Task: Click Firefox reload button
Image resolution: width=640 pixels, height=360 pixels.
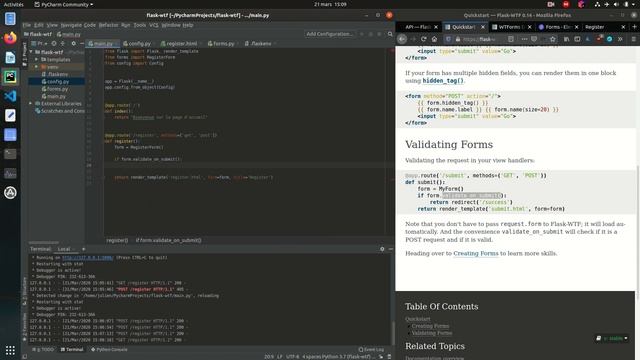Action: coord(424,39)
